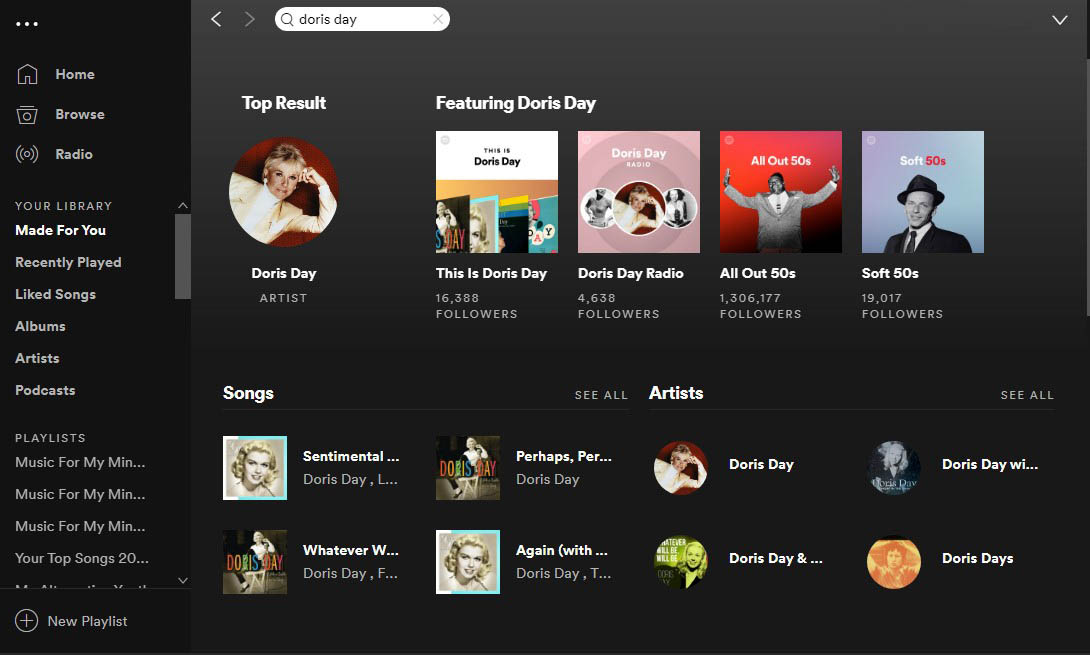The height and width of the screenshot is (655, 1090).
Task: Open Radio from the sidebar
Action: 74,154
